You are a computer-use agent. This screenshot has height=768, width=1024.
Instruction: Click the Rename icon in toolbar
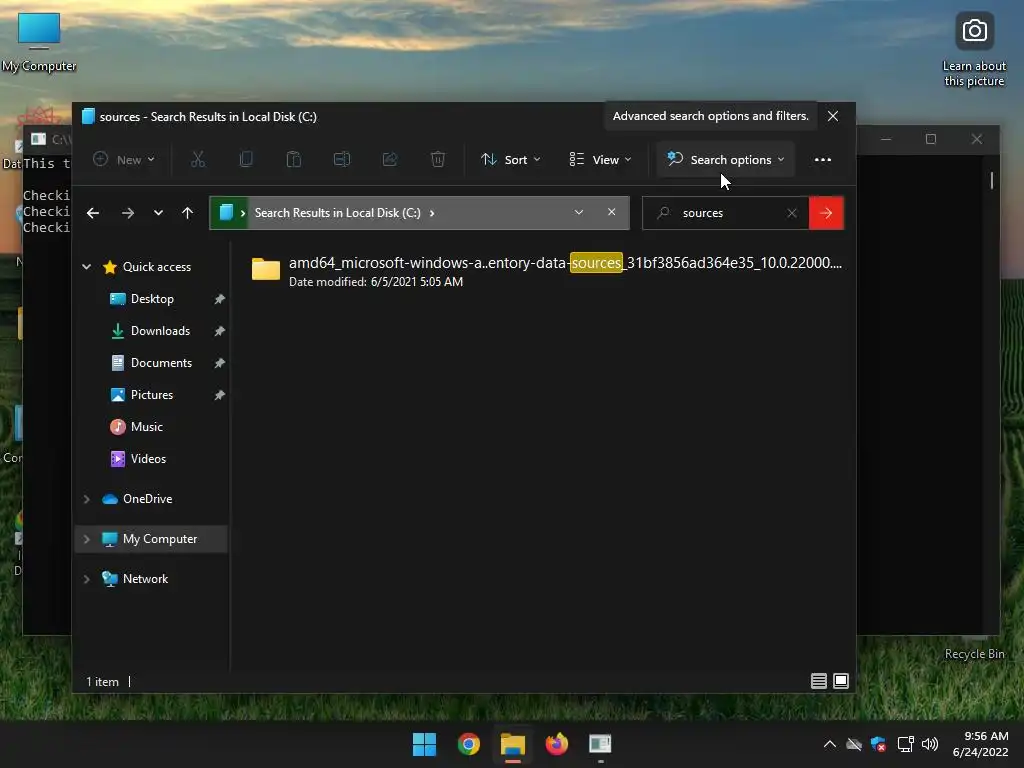(x=342, y=159)
